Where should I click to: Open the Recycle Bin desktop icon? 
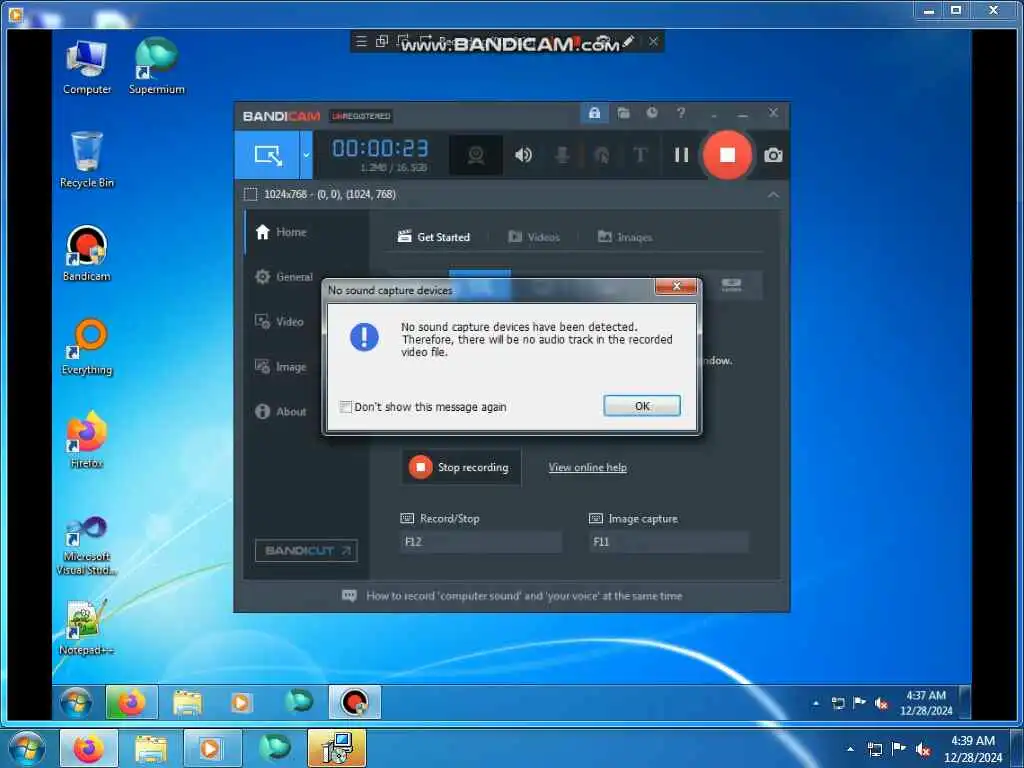87,160
